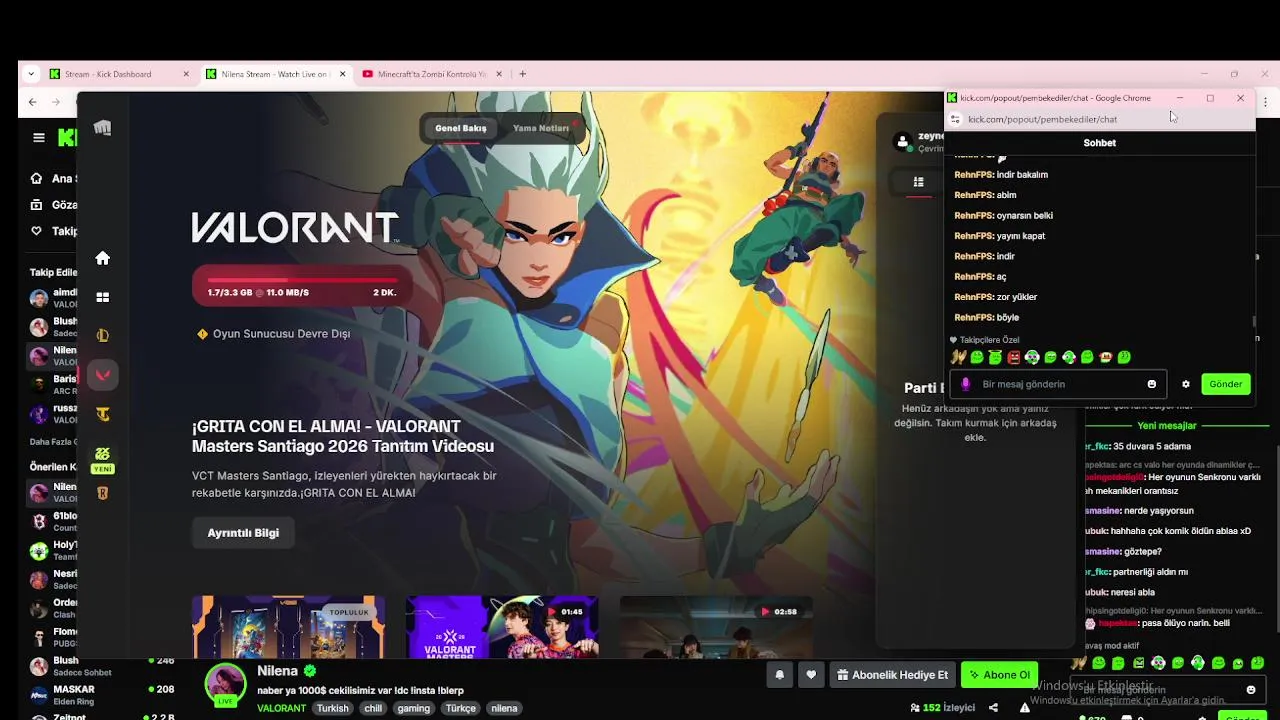Go back with browser back arrow
The height and width of the screenshot is (720, 1280).
pyautogui.click(x=32, y=102)
